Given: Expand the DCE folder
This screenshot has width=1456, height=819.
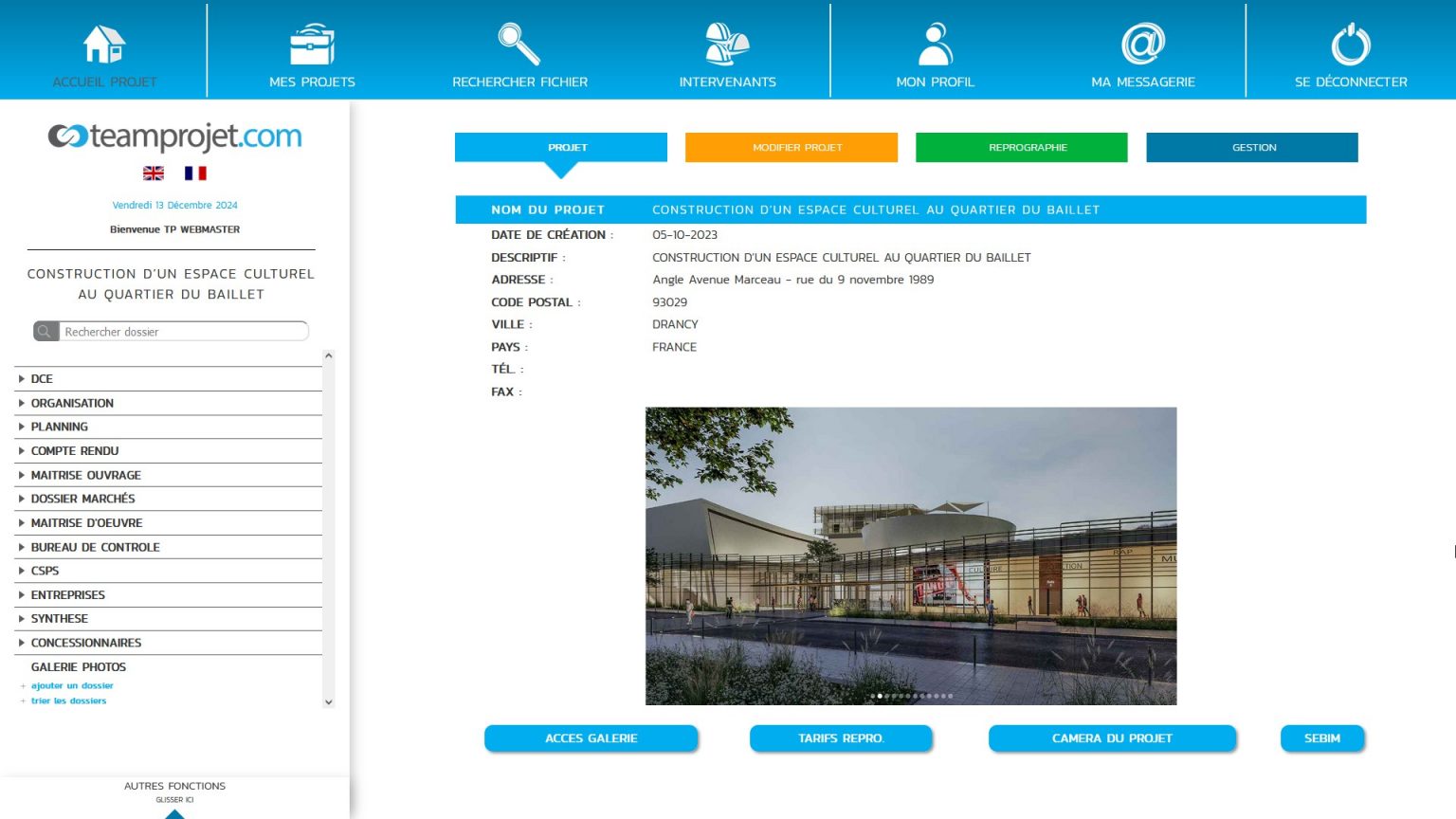Looking at the screenshot, I should pyautogui.click(x=22, y=379).
